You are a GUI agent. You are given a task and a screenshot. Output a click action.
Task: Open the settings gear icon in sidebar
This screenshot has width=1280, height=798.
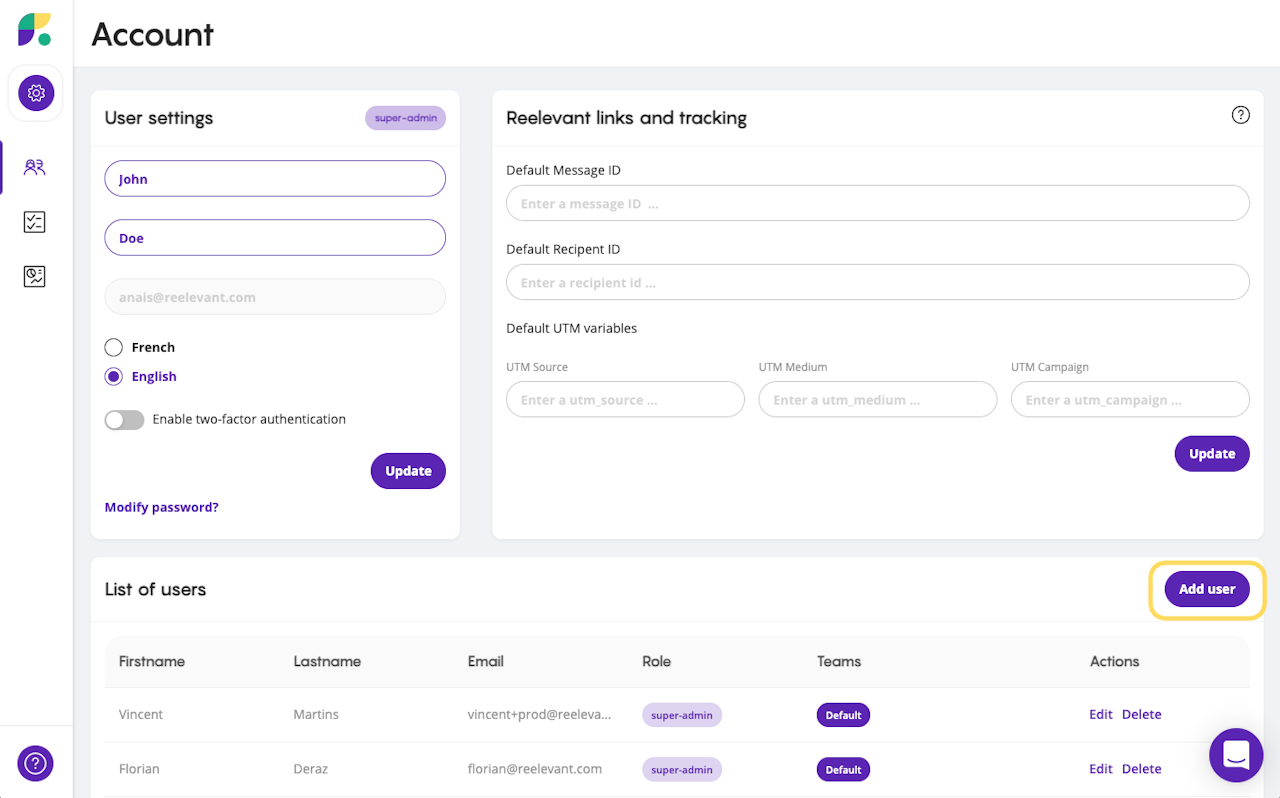coord(36,93)
